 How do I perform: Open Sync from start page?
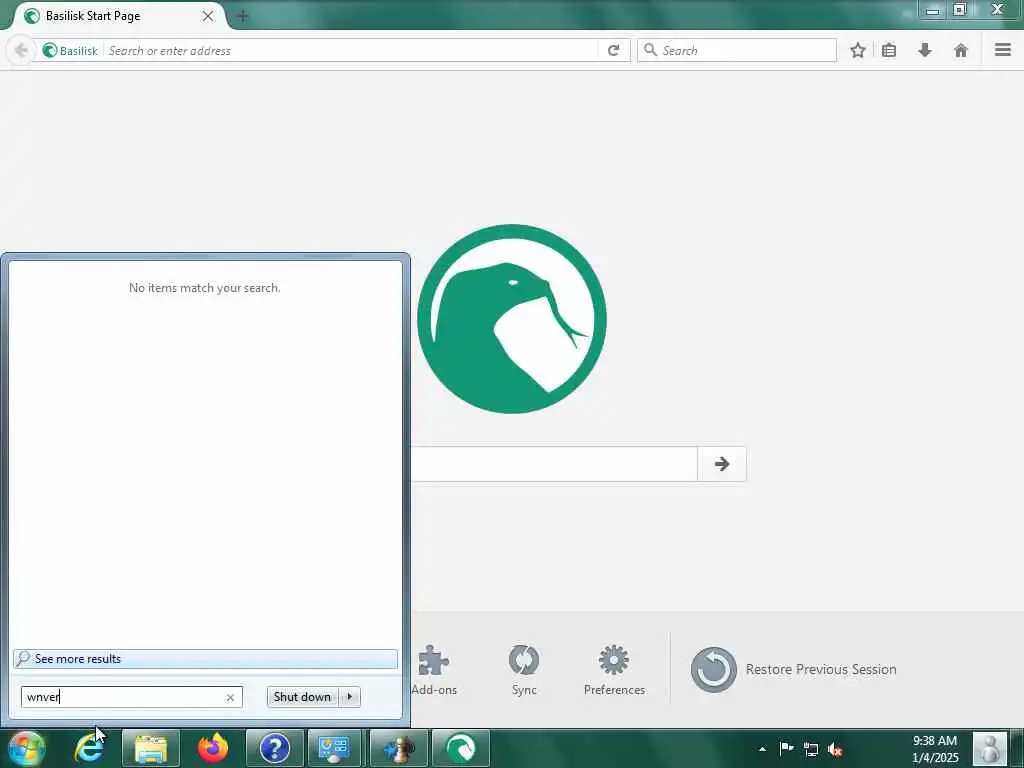pos(524,671)
